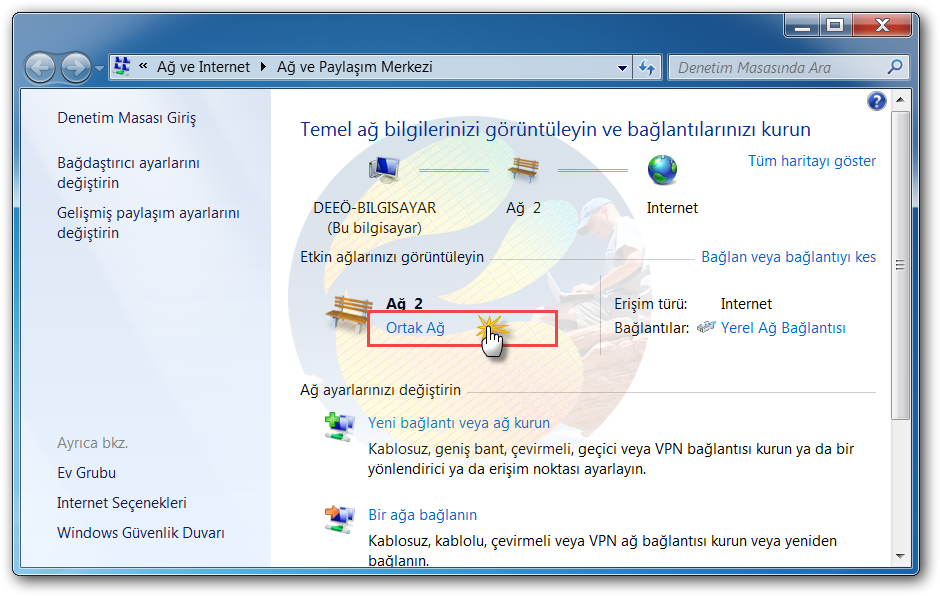Click the Bağlantılar: label
The image size is (940, 596).
[x=652, y=328]
